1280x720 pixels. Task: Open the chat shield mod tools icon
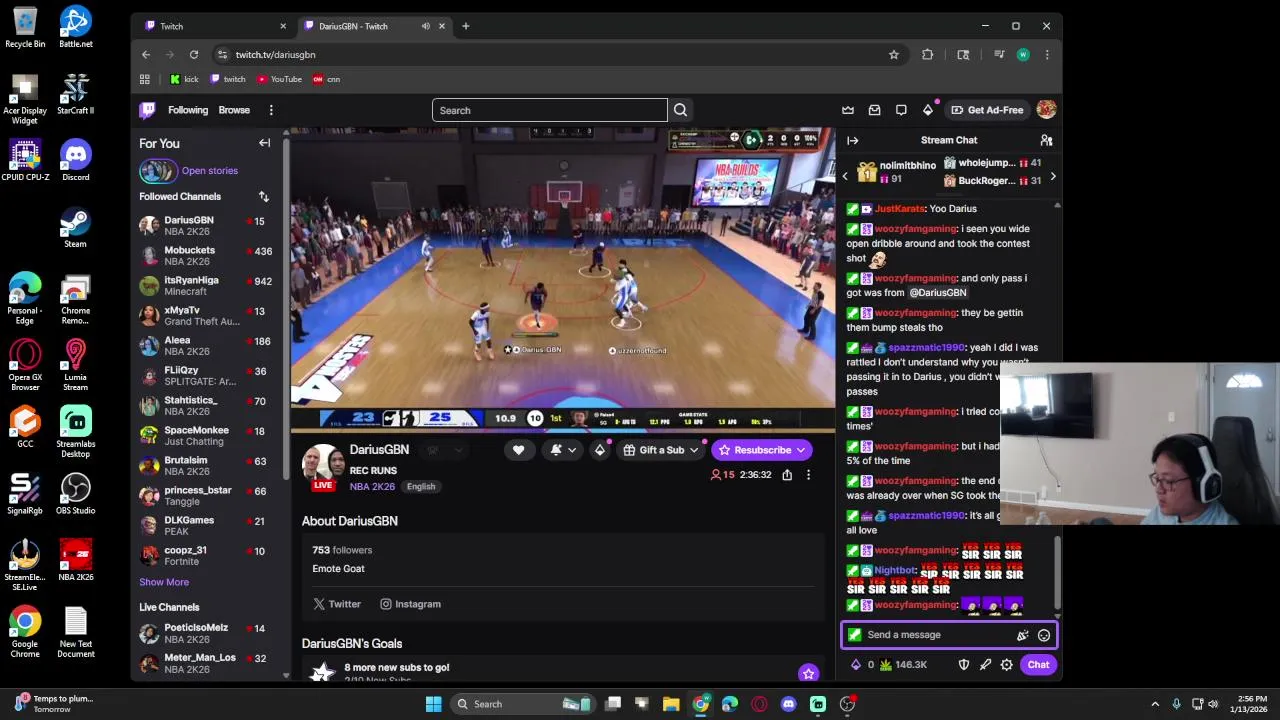tap(964, 665)
